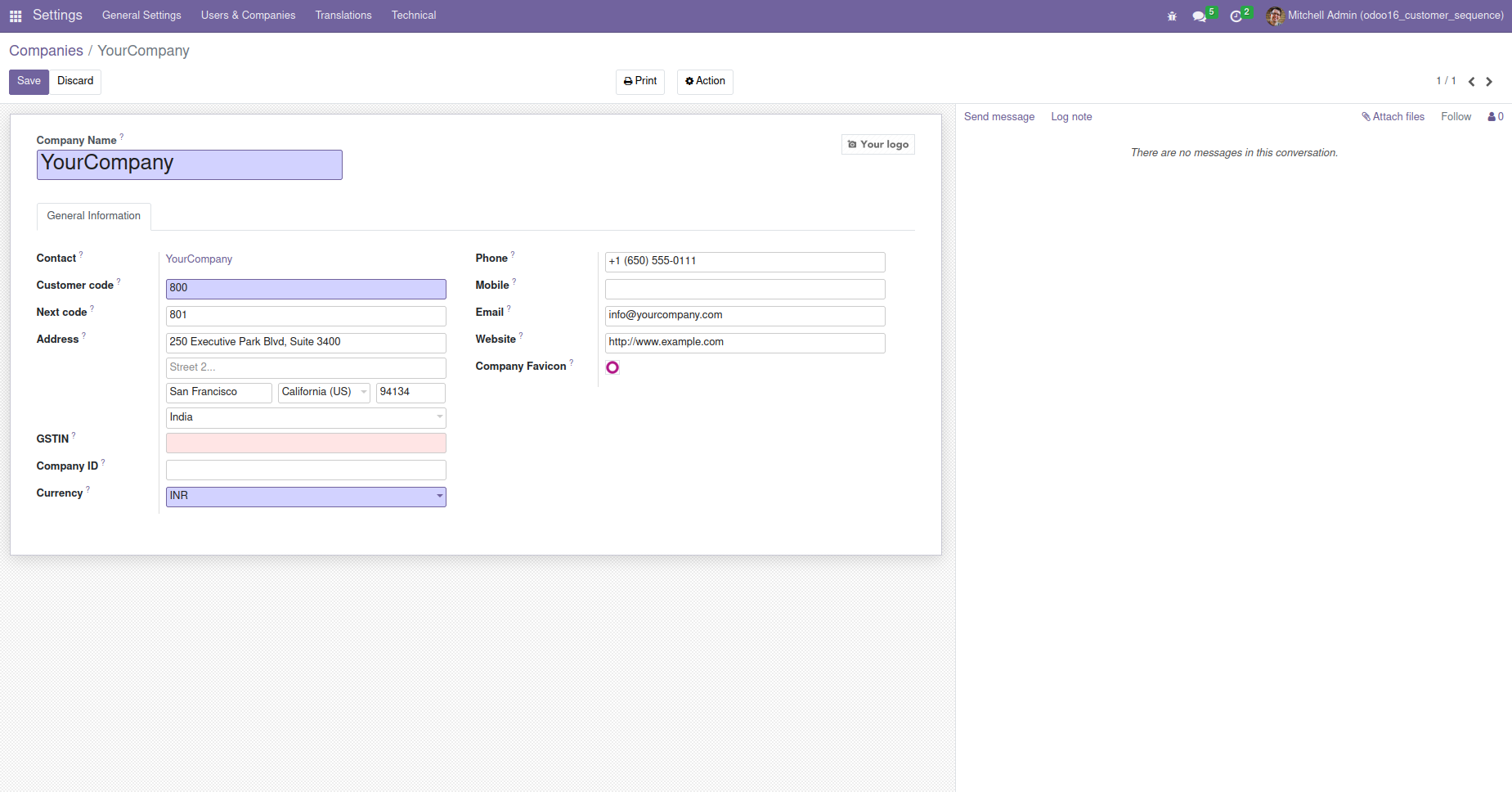
Task: Open Users & Companies menu
Action: 249,16
